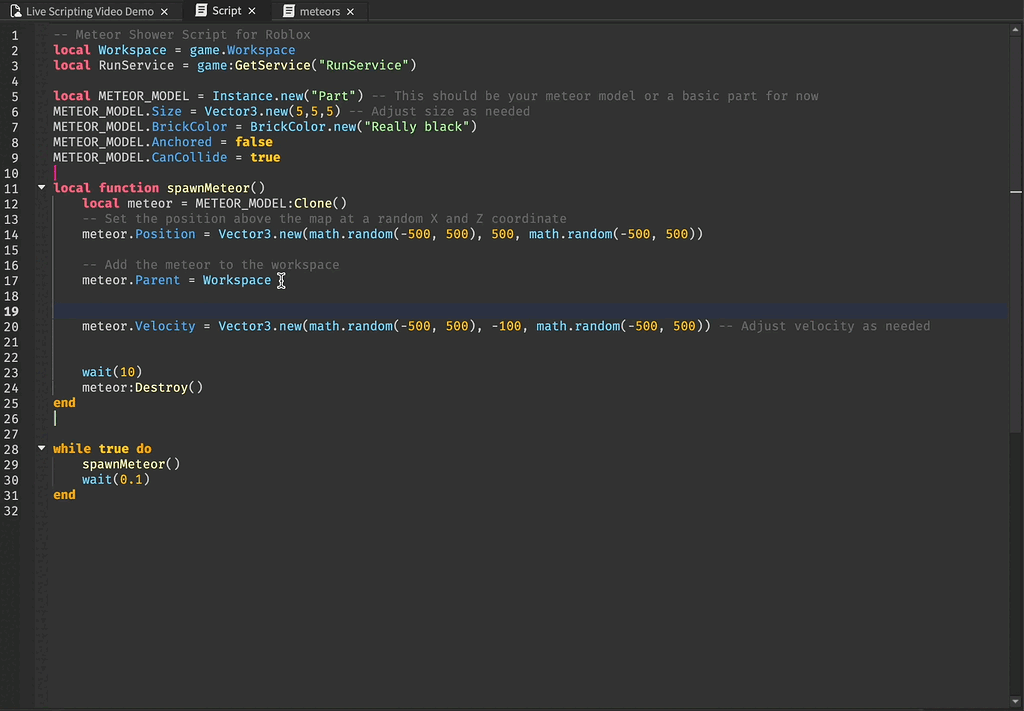Place cursor on empty line 19
This screenshot has height=711, width=1024.
(x=529, y=311)
